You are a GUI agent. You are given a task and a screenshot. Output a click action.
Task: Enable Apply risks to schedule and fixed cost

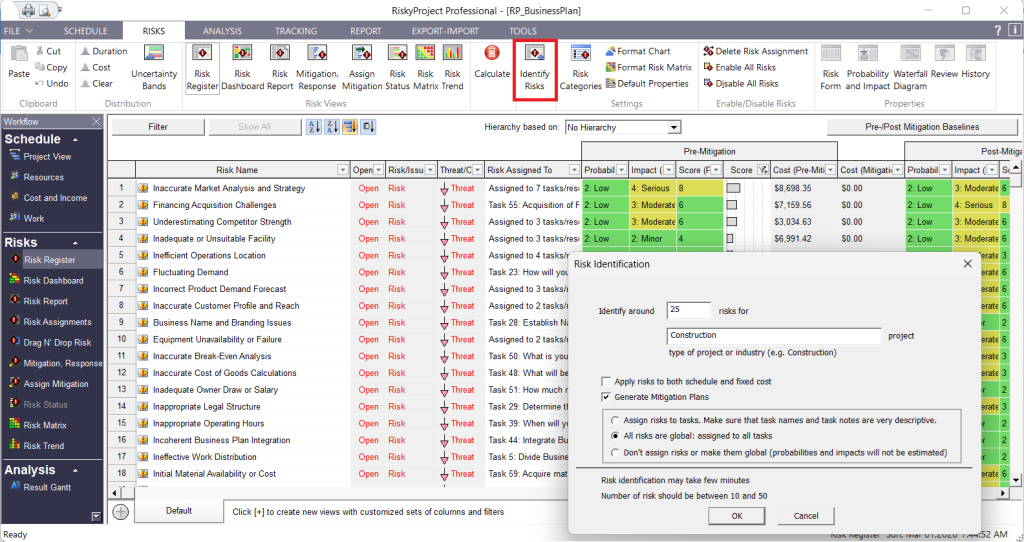pyautogui.click(x=607, y=381)
